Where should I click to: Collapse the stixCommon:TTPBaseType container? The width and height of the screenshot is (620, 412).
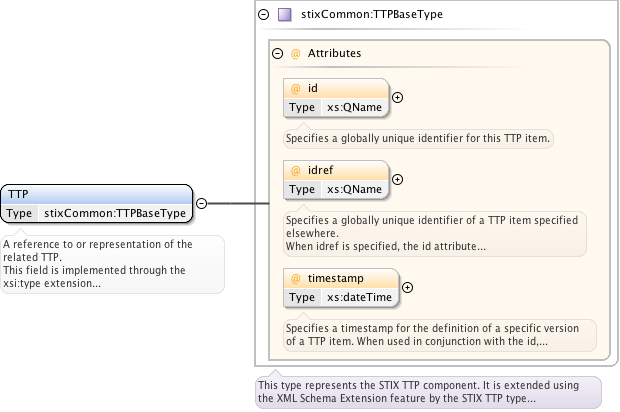(x=264, y=15)
